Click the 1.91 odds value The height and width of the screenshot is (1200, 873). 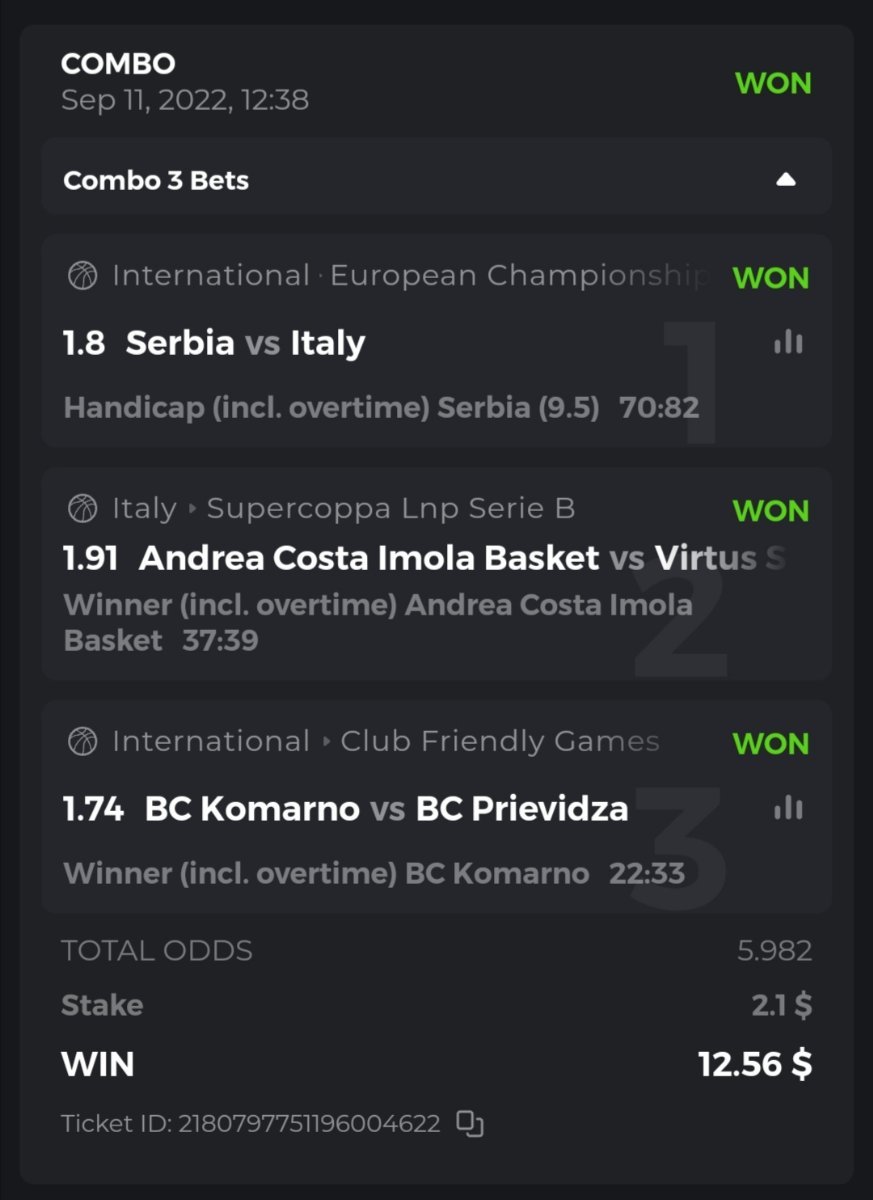(90, 557)
